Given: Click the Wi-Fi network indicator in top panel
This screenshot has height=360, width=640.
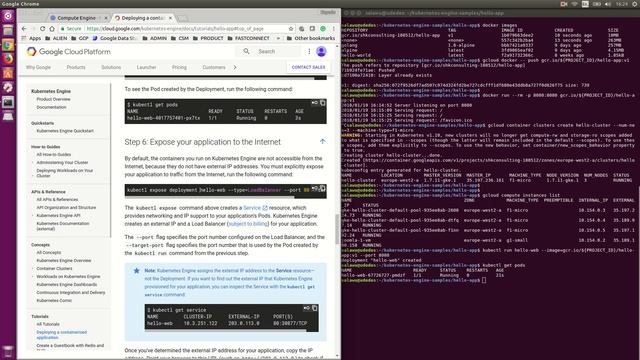Looking at the screenshot, I should tap(574, 4).
